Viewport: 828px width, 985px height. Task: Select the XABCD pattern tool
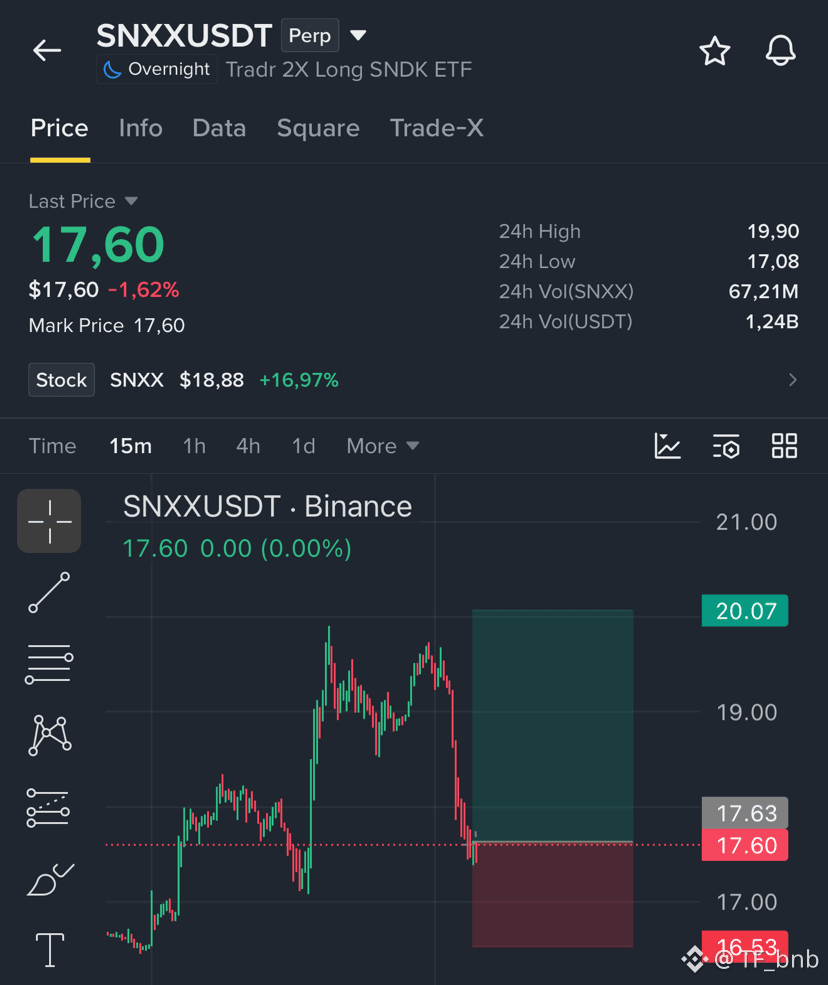point(50,735)
